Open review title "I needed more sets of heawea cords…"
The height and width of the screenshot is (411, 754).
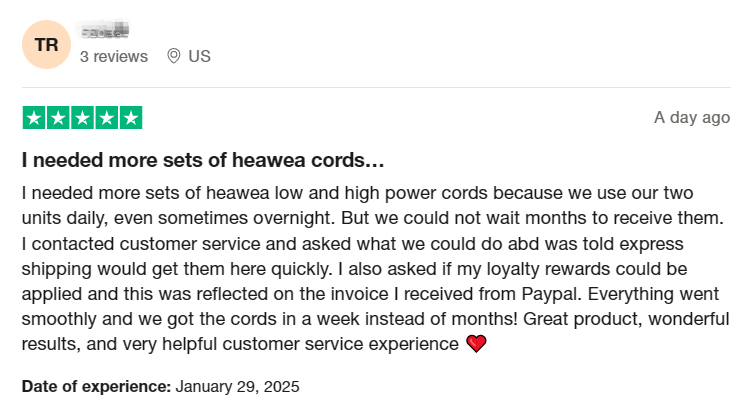click(x=203, y=160)
